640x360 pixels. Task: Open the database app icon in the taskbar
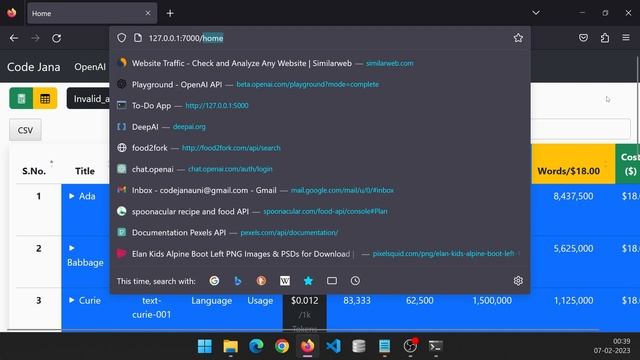pos(358,346)
